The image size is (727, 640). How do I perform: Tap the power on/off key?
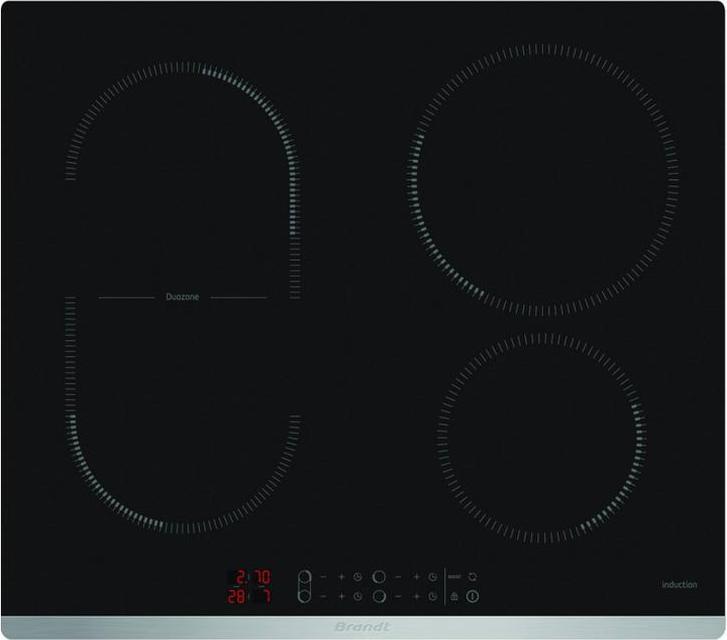click(x=472, y=596)
